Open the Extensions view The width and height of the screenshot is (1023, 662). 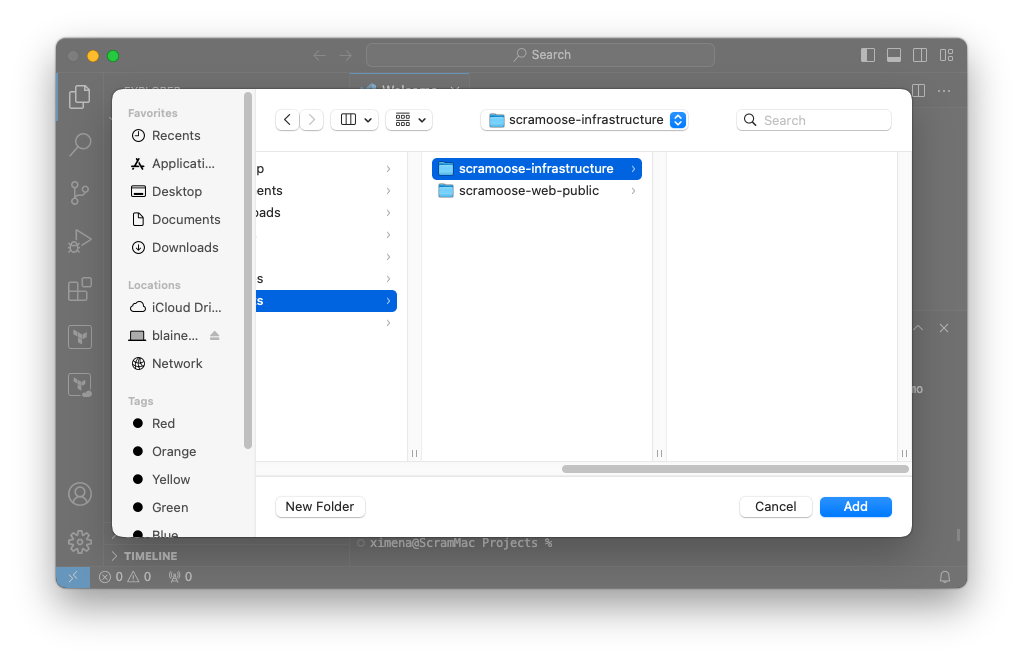[x=80, y=289]
